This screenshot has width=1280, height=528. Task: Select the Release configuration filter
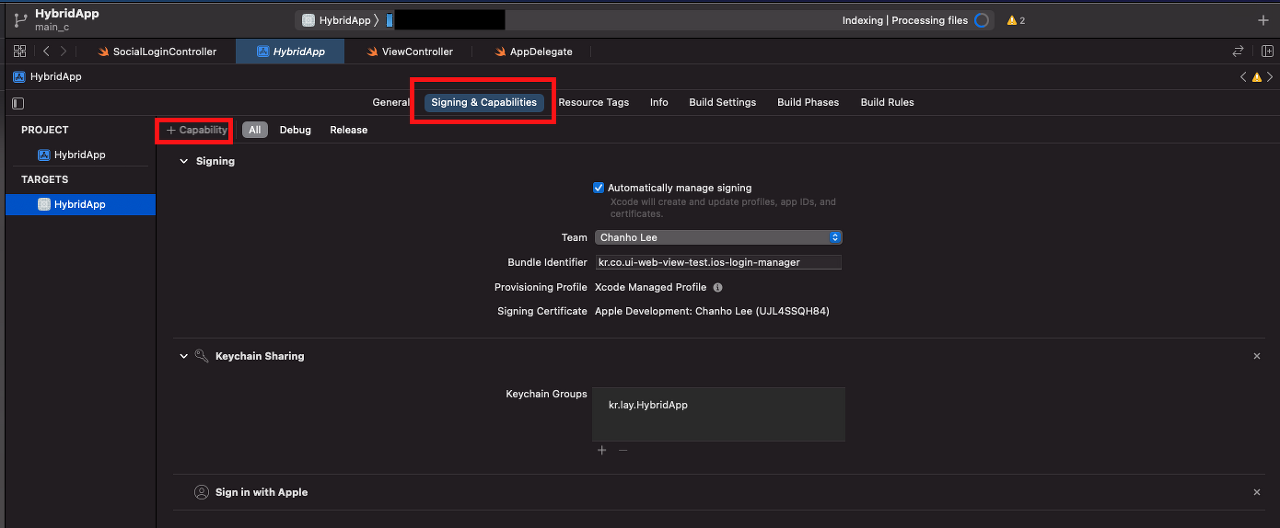click(x=349, y=130)
